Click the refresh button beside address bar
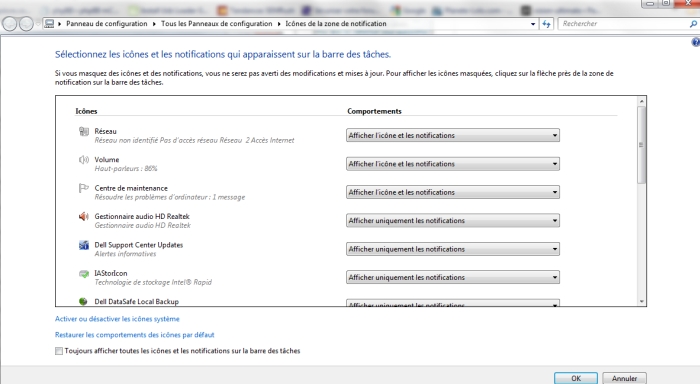The image size is (700, 384). point(546,24)
